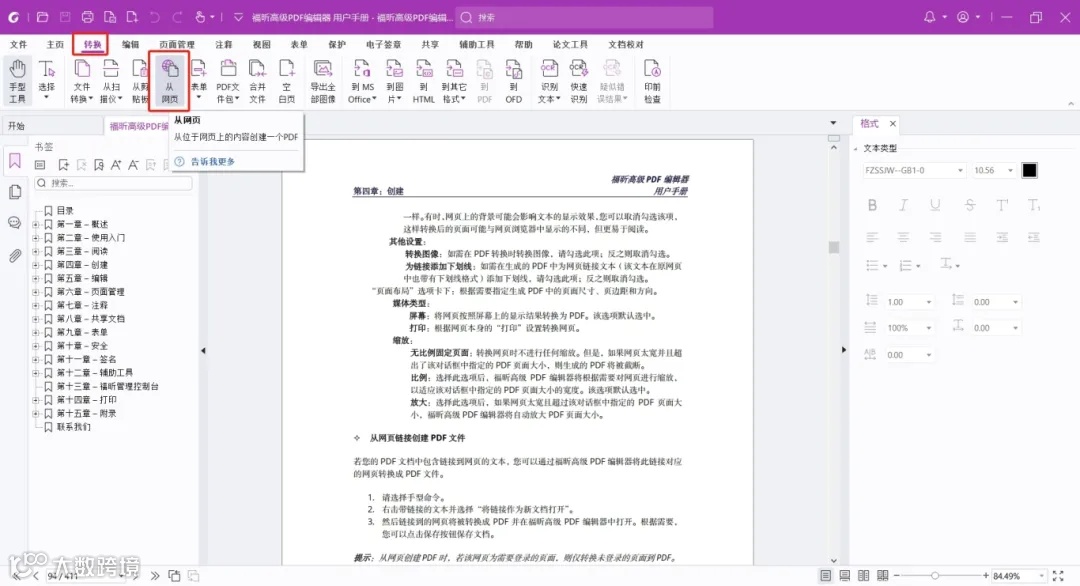Open File Convert (文件转换) tool
1080x586 pixels.
[81, 81]
